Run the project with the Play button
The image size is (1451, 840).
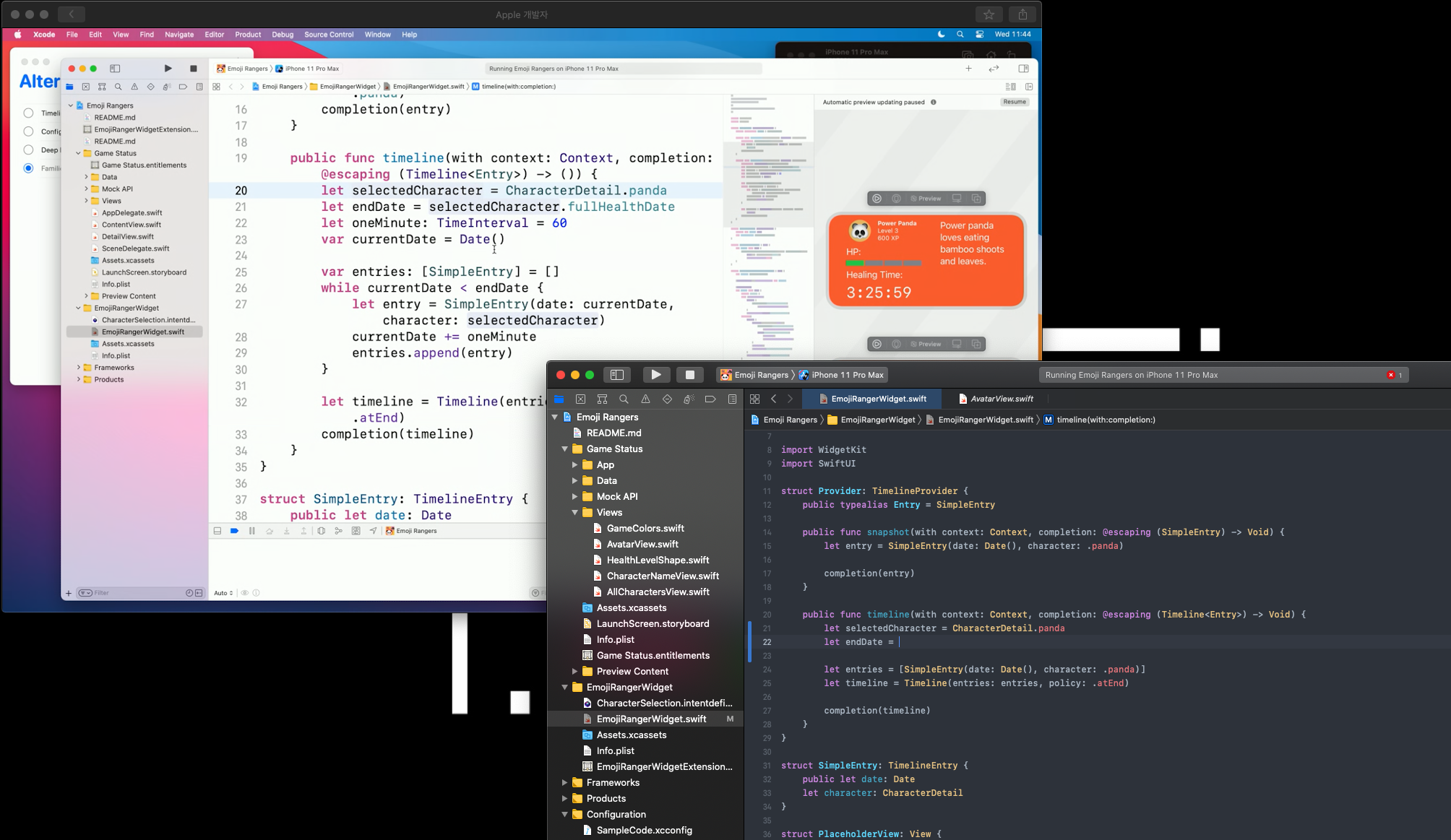[x=656, y=374]
